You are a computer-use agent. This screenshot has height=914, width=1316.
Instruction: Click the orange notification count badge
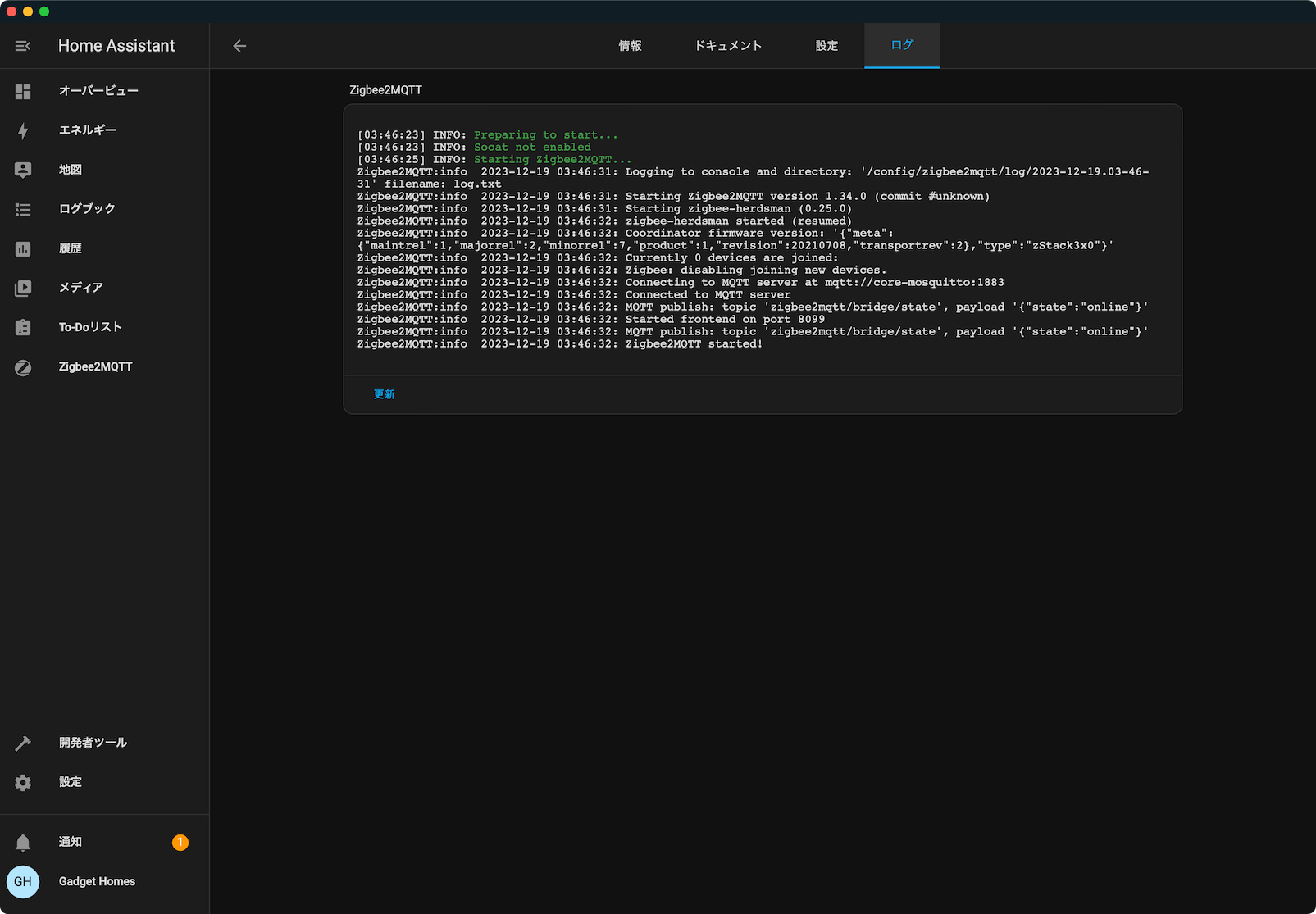[180, 842]
